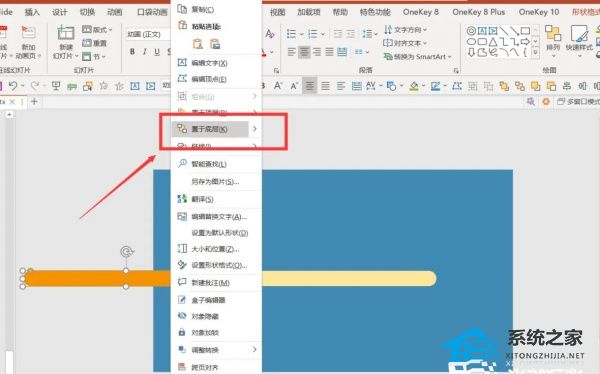Open the 视图 ribbon tab
Viewport: 600px width, 374px height.
coord(278,12)
